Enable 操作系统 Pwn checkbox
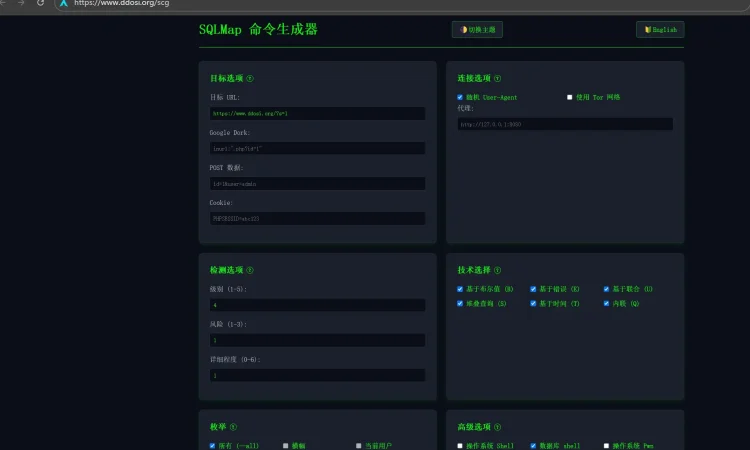Viewport: 750px width, 450px height. (x=607, y=446)
